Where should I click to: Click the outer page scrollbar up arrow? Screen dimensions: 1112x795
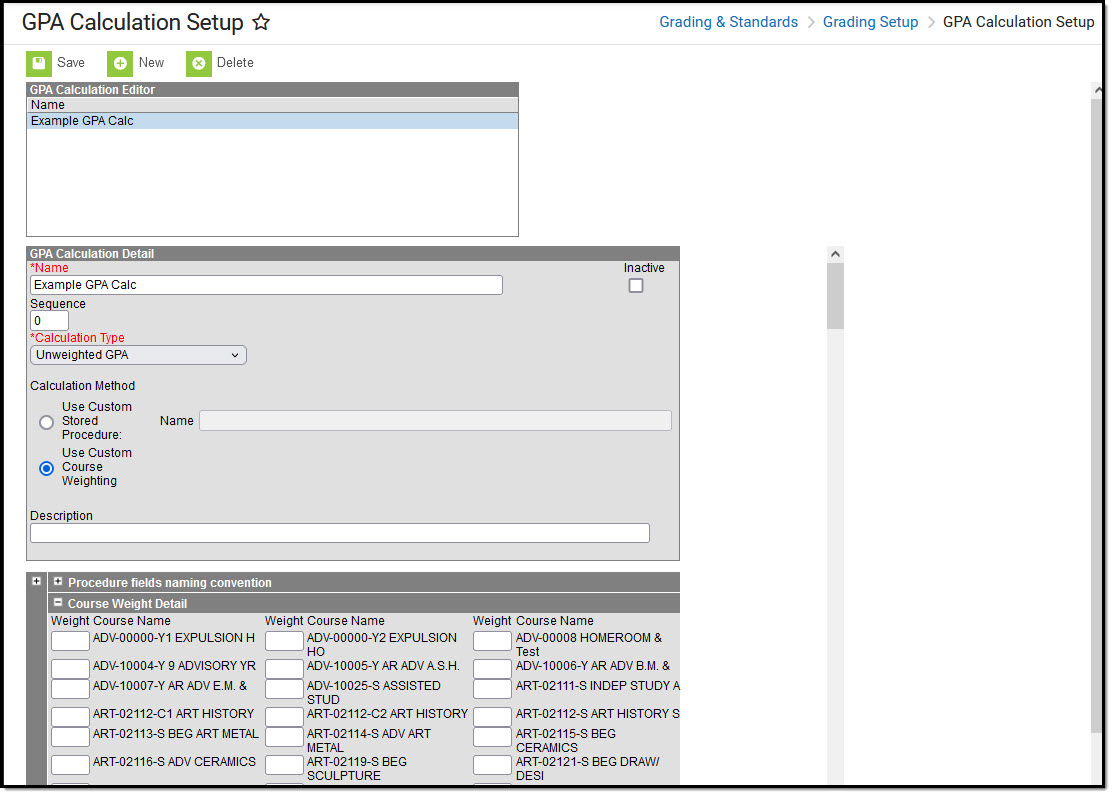pyautogui.click(x=1098, y=89)
